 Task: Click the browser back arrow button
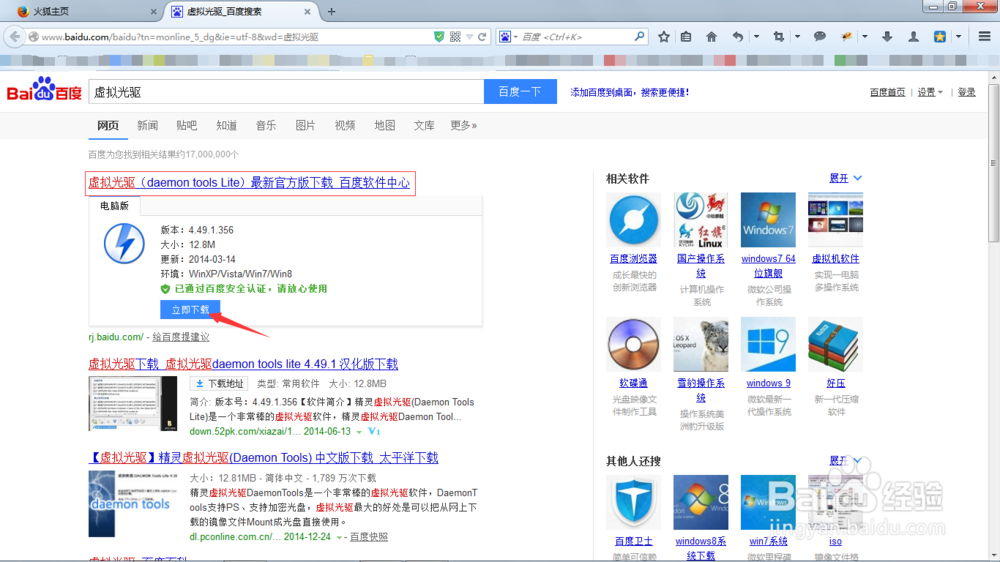pyautogui.click(x=14, y=37)
